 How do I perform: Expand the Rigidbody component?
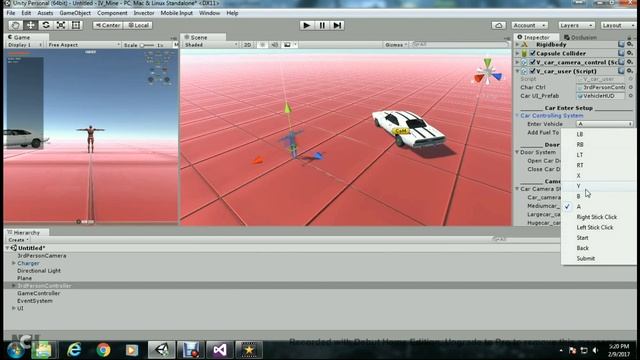coord(518,44)
